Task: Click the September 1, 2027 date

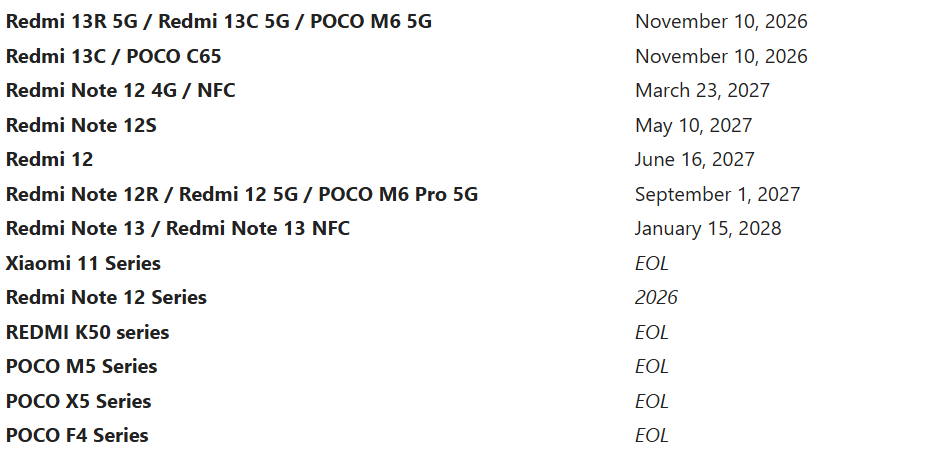Action: pyautogui.click(x=717, y=194)
